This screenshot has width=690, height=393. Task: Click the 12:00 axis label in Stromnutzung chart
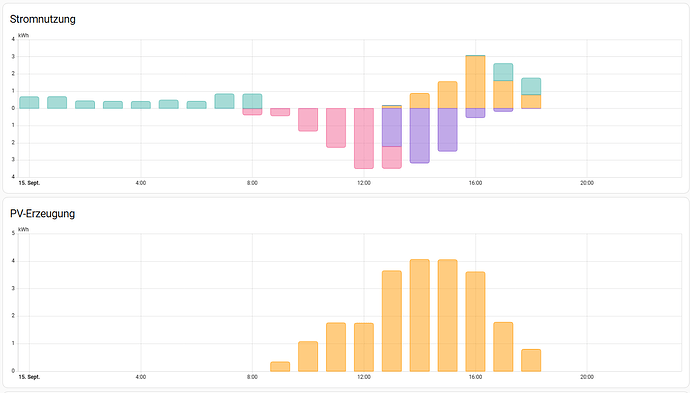click(364, 183)
